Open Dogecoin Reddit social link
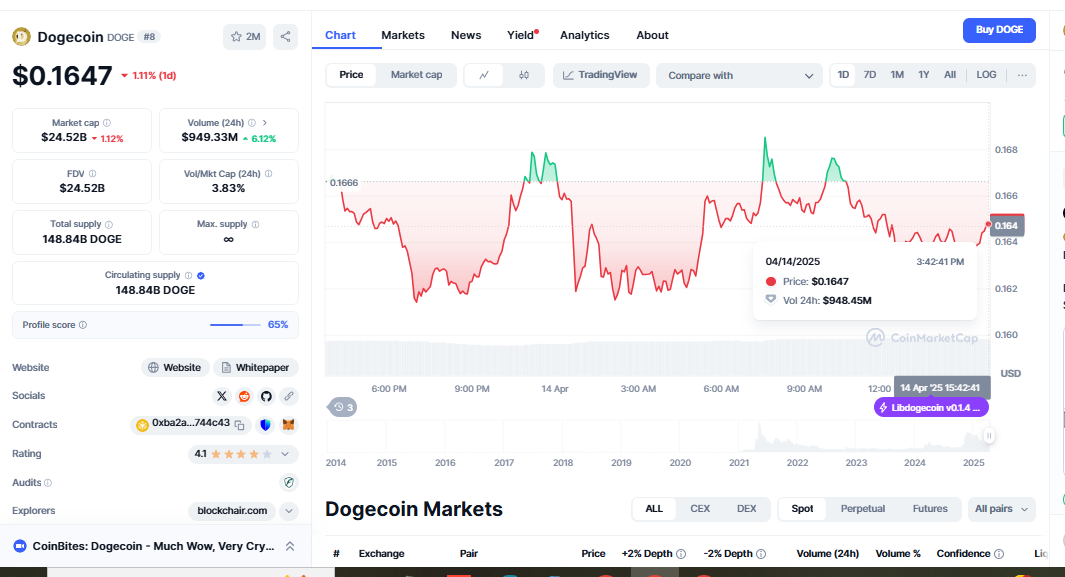The width and height of the screenshot is (1065, 577). point(245,396)
